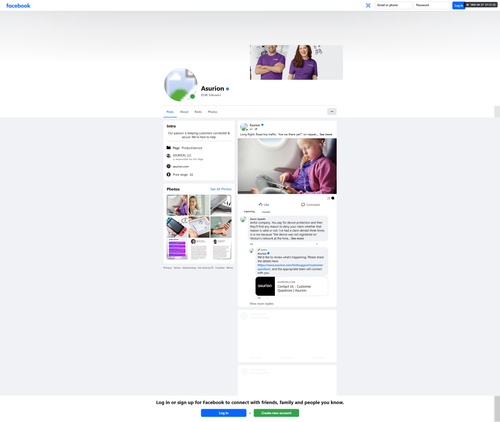Open photo of smiling woman thumbnail
The height and width of the screenshot is (422, 500).
pos(199,205)
